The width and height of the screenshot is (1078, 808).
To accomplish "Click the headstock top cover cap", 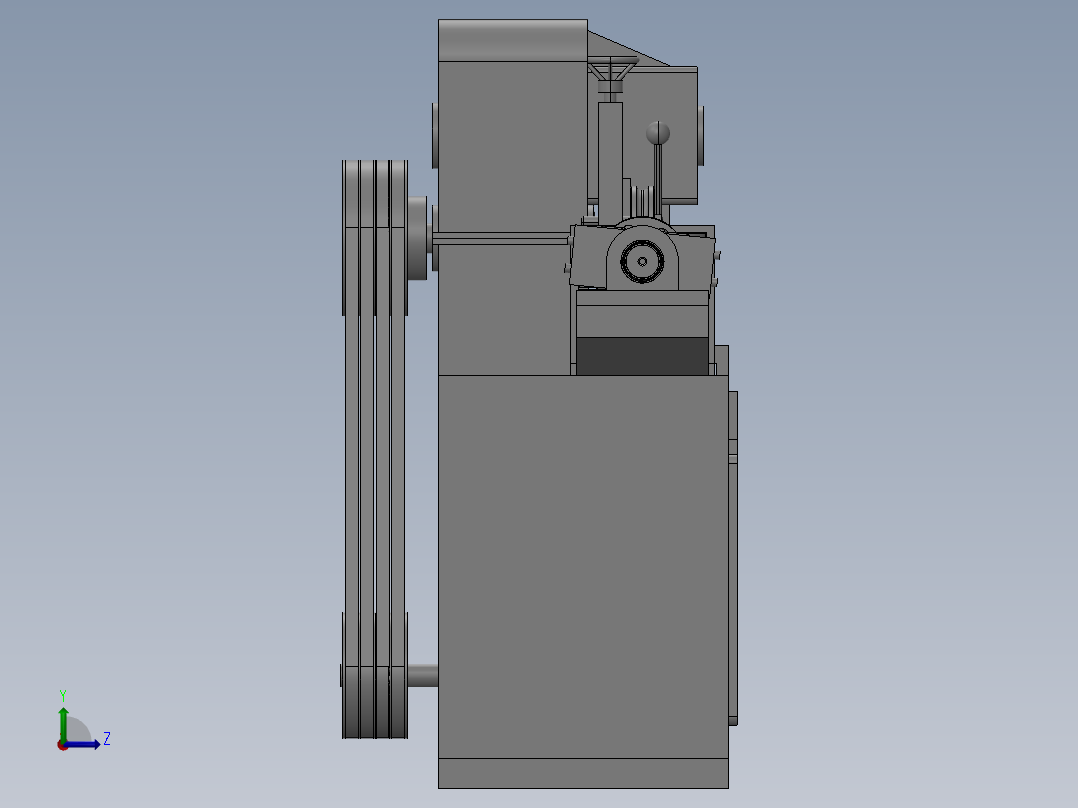I will click(x=513, y=41).
